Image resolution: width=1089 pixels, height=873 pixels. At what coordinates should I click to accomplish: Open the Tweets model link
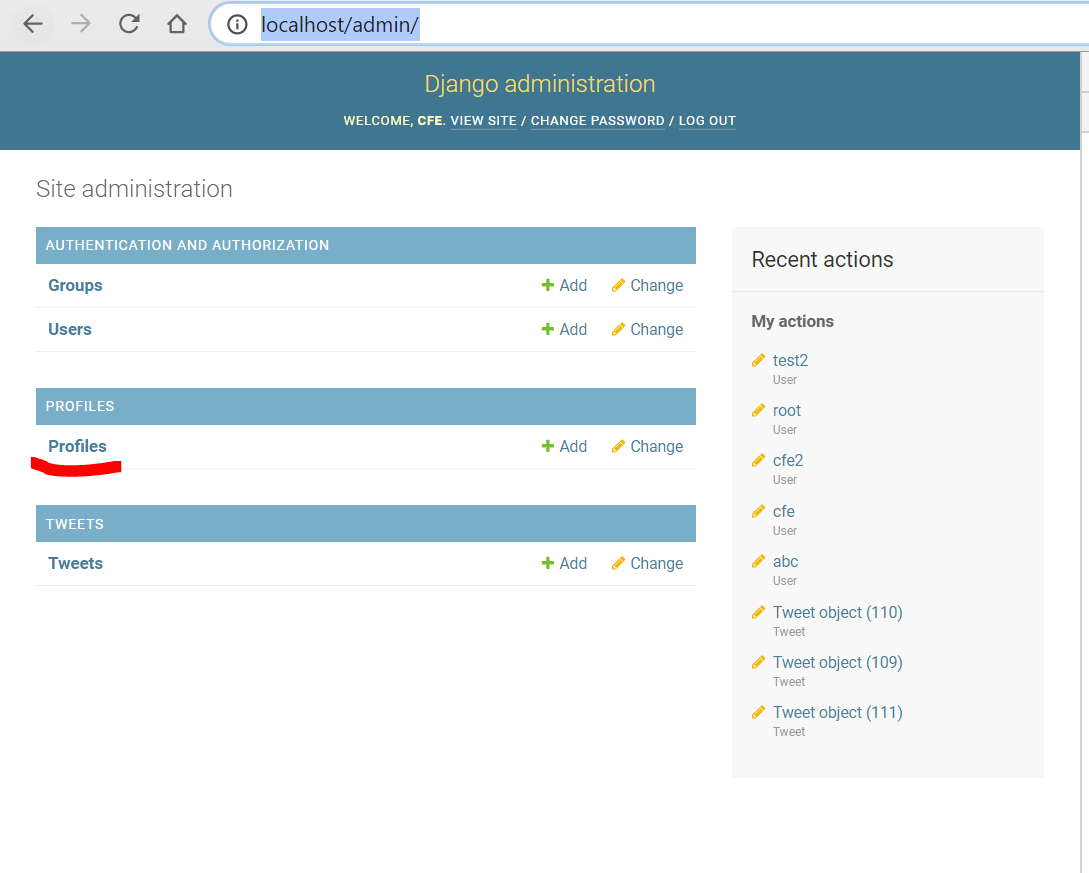point(76,563)
